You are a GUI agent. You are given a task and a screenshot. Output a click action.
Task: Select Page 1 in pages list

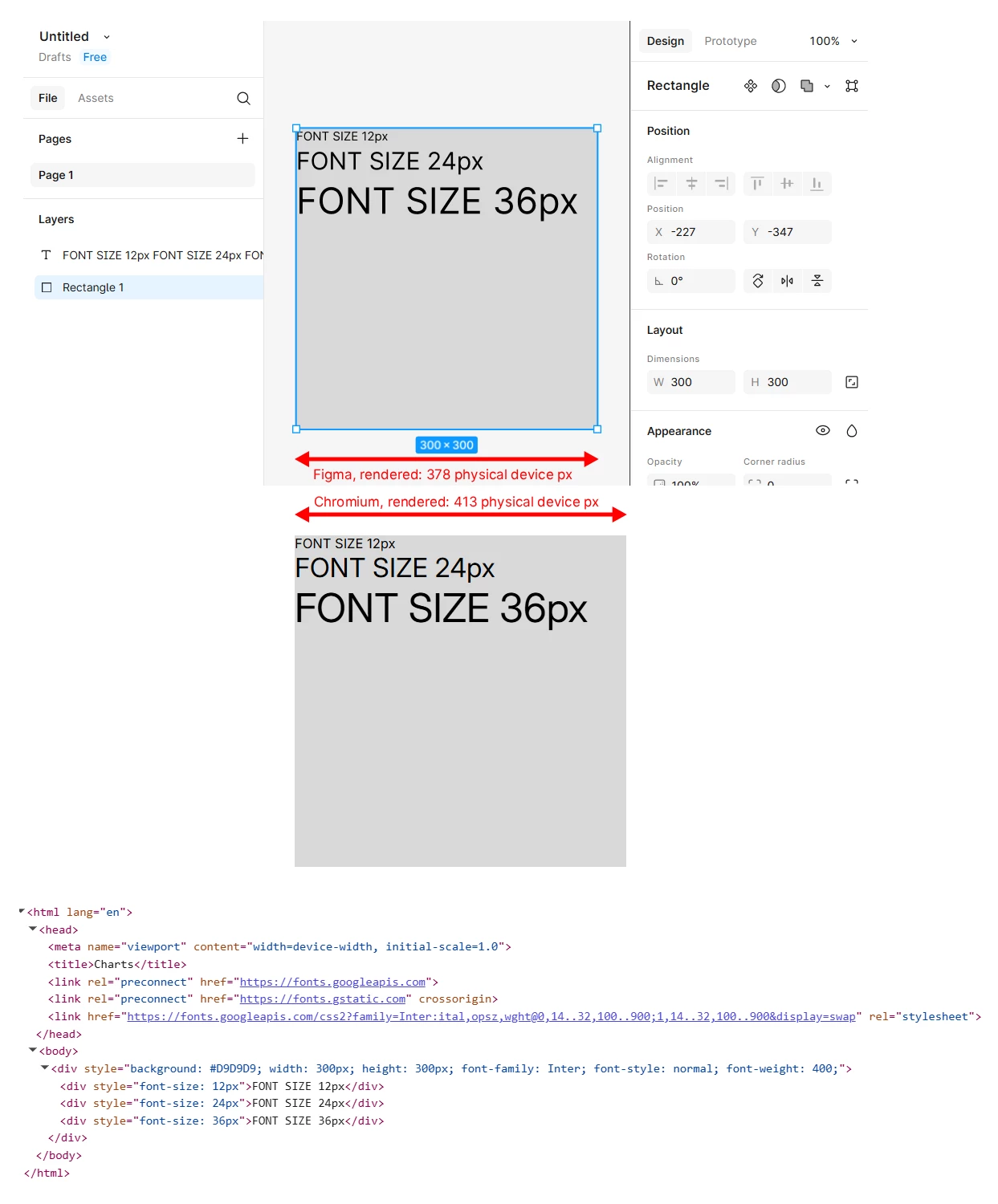[143, 175]
